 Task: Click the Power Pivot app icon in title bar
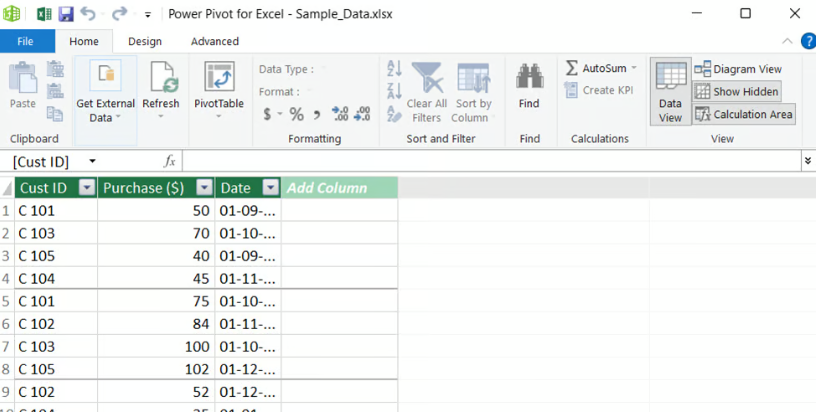(11, 14)
